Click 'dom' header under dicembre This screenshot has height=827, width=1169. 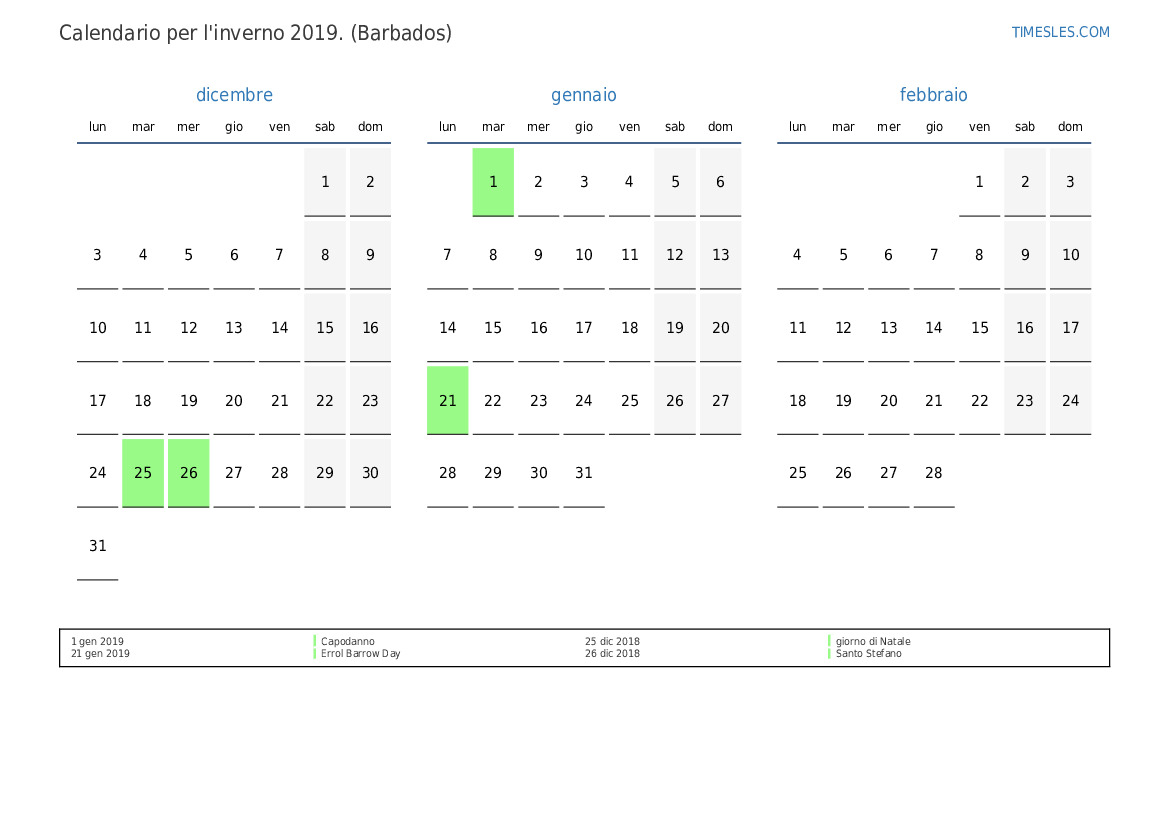(371, 127)
